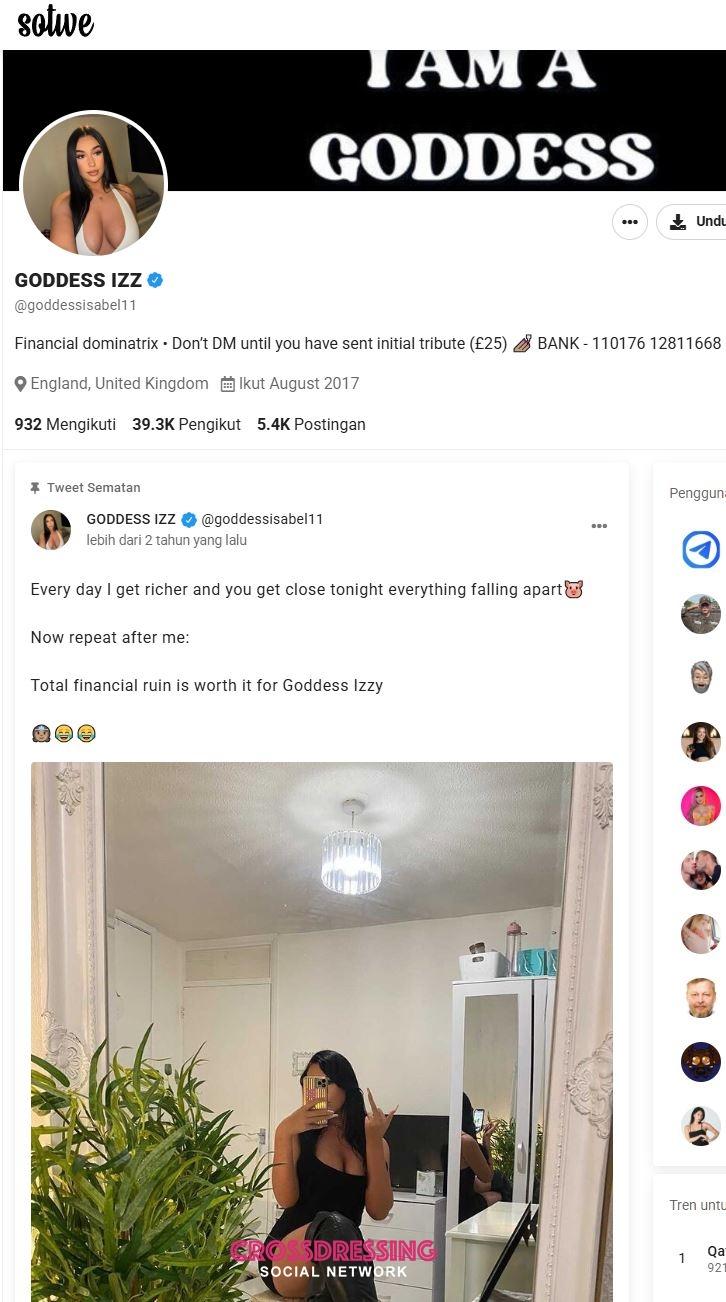Click the I AM A GODDESS banner image
This screenshot has height=1302, width=726.
click(365, 120)
